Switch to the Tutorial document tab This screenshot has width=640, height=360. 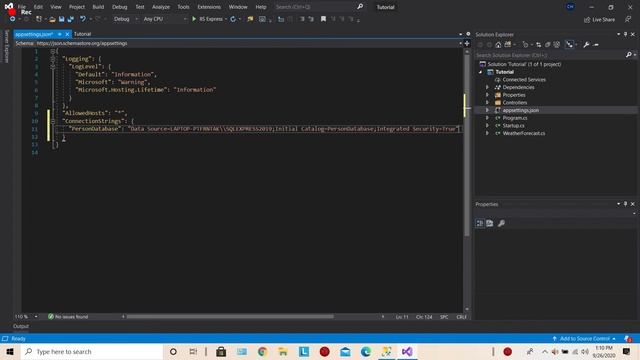[82, 34]
